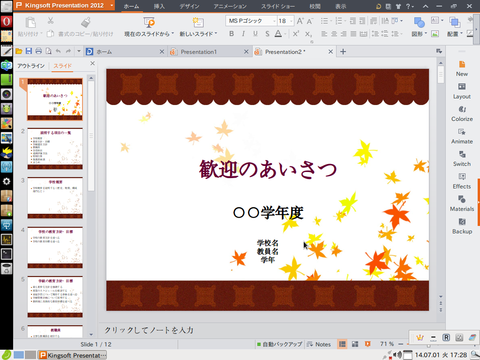
Task: Click the Cut scissors icon
Action: [50, 21]
